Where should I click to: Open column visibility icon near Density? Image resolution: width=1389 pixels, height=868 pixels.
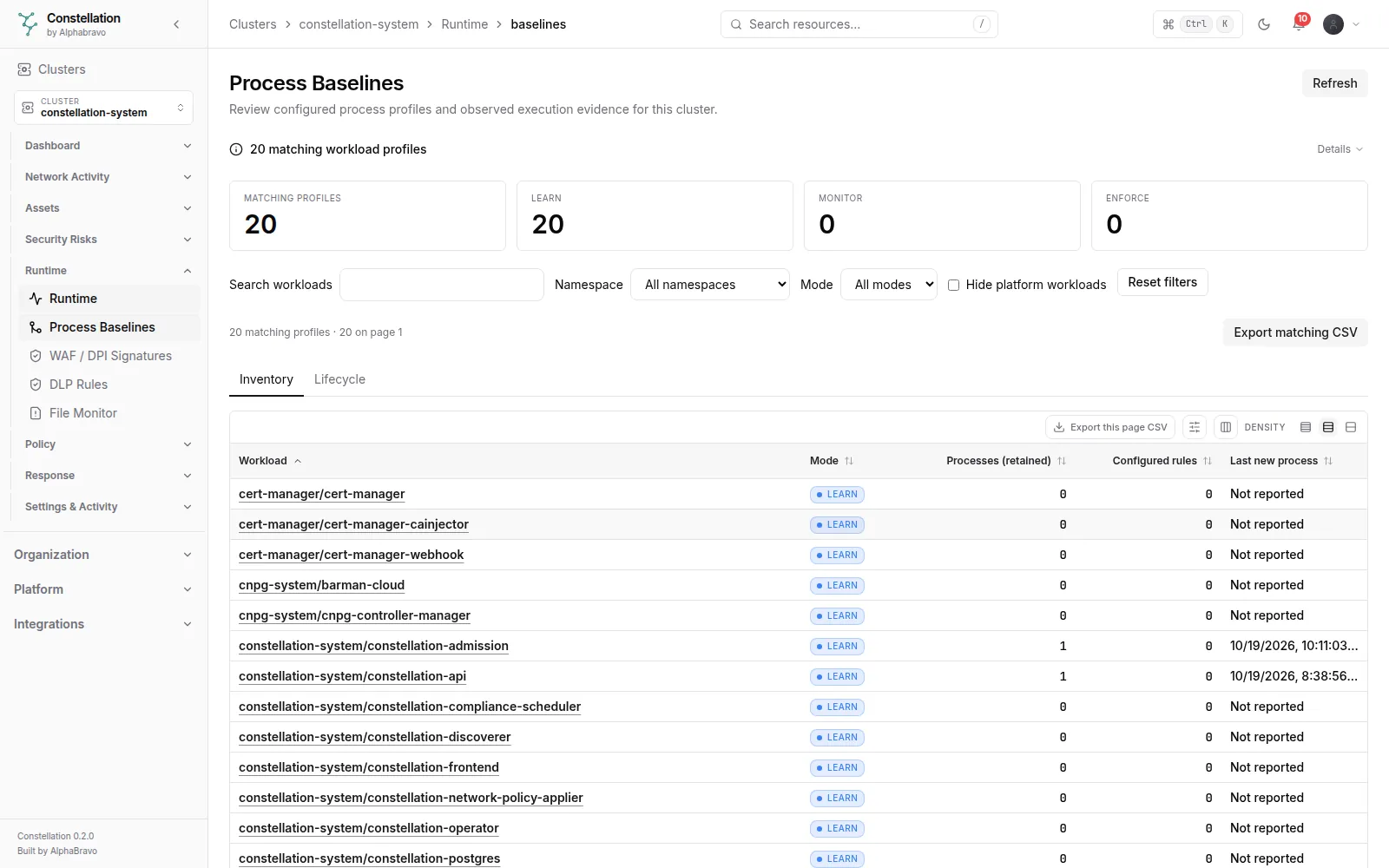(1226, 427)
